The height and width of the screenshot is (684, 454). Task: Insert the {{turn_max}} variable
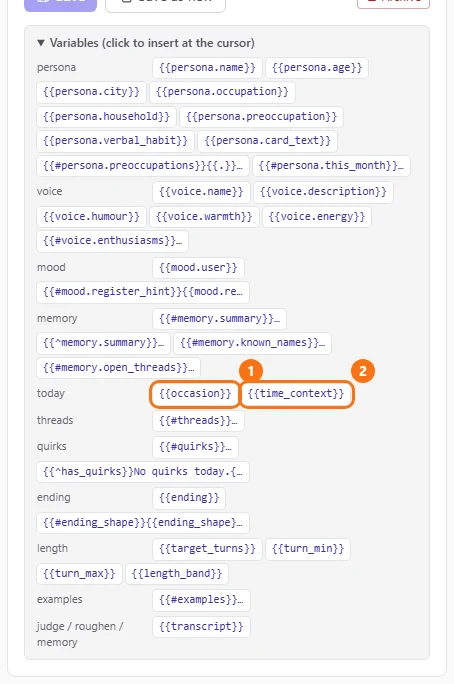click(79, 574)
